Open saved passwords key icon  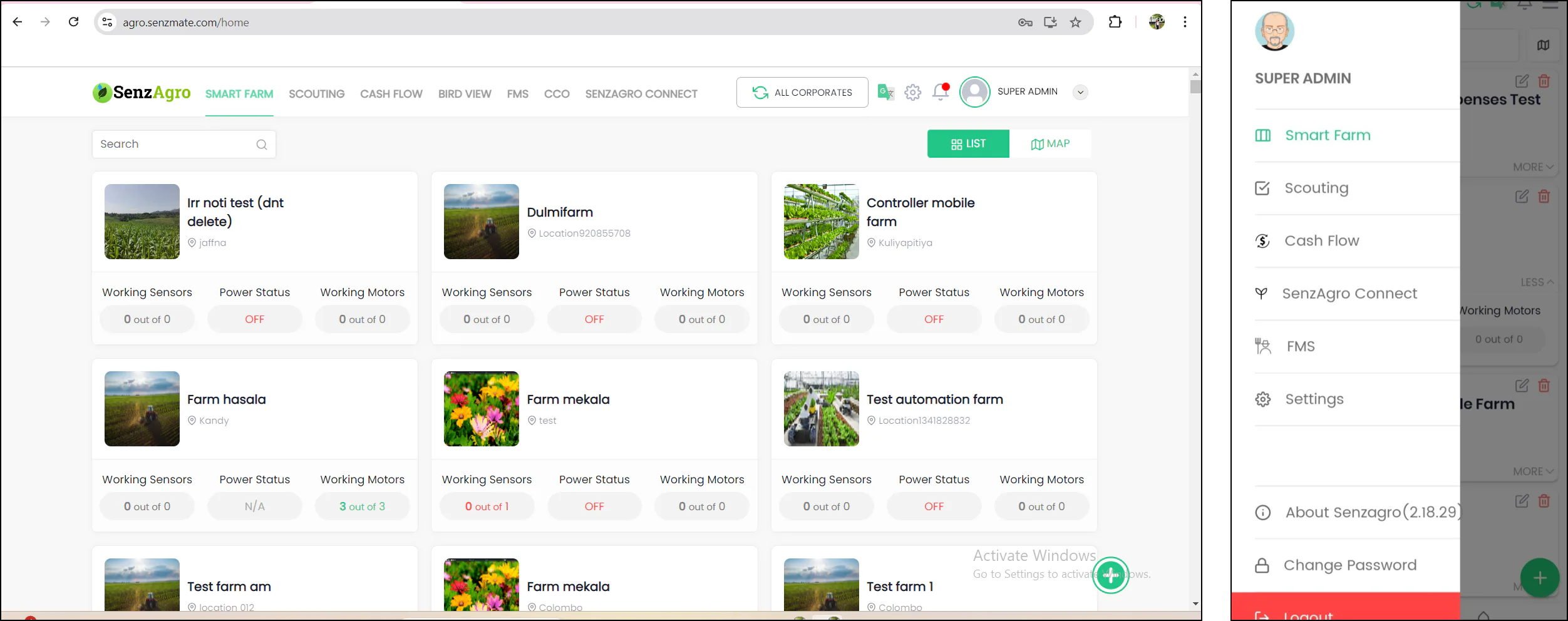coord(1025,23)
